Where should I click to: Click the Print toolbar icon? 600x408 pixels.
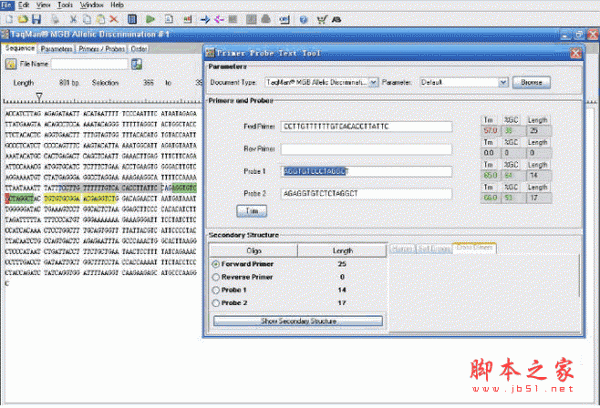click(x=55, y=19)
